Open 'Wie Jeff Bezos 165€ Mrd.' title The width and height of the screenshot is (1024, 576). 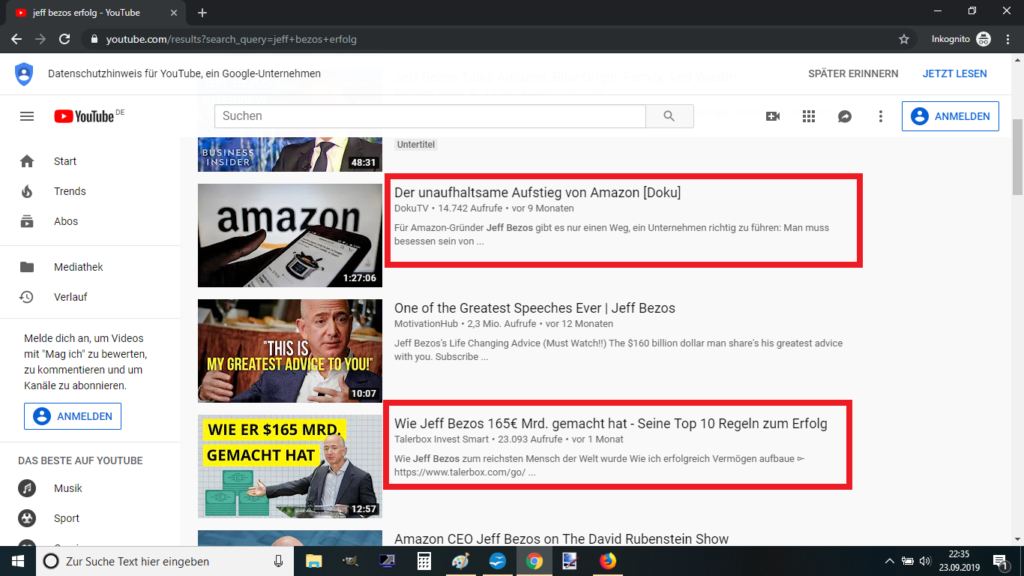point(611,424)
